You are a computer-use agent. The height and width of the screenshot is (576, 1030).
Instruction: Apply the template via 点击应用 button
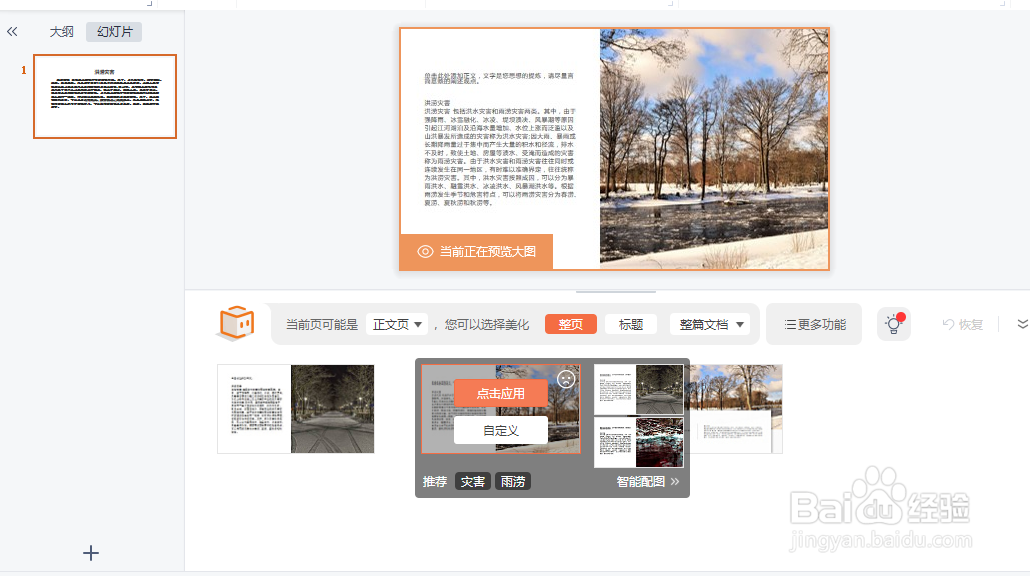500,393
